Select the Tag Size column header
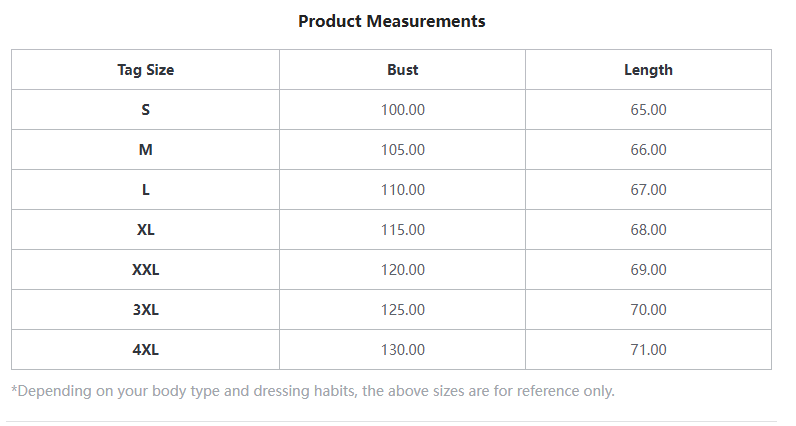The height and width of the screenshot is (426, 796). tap(146, 70)
